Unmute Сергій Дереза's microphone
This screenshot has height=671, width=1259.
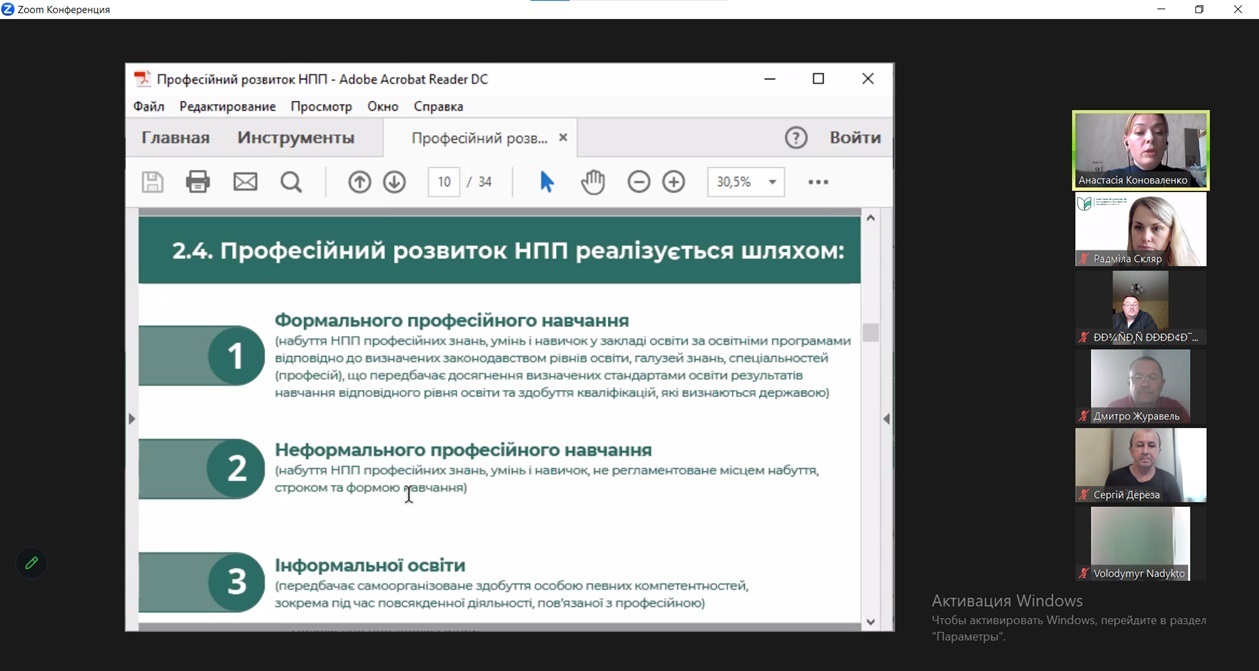pos(1082,494)
